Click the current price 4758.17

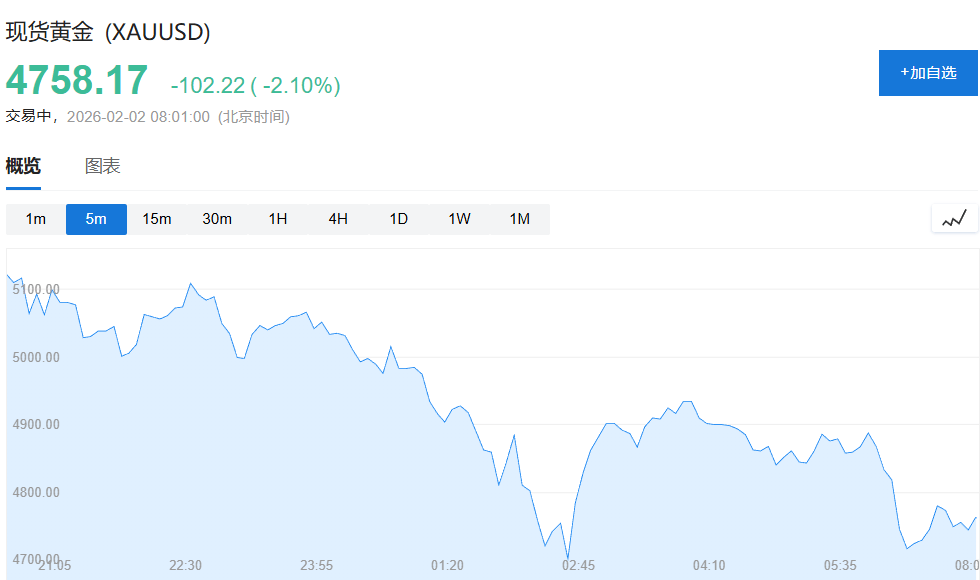(77, 80)
